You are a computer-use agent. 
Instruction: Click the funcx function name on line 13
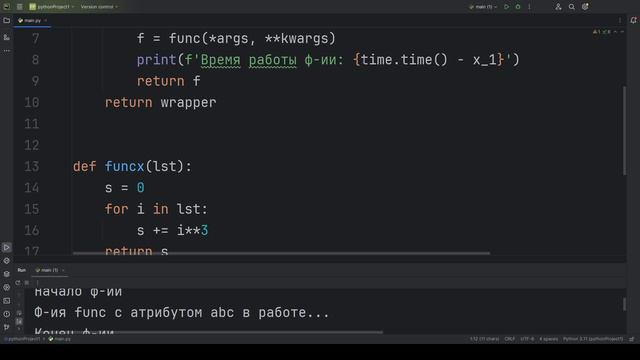pos(124,167)
